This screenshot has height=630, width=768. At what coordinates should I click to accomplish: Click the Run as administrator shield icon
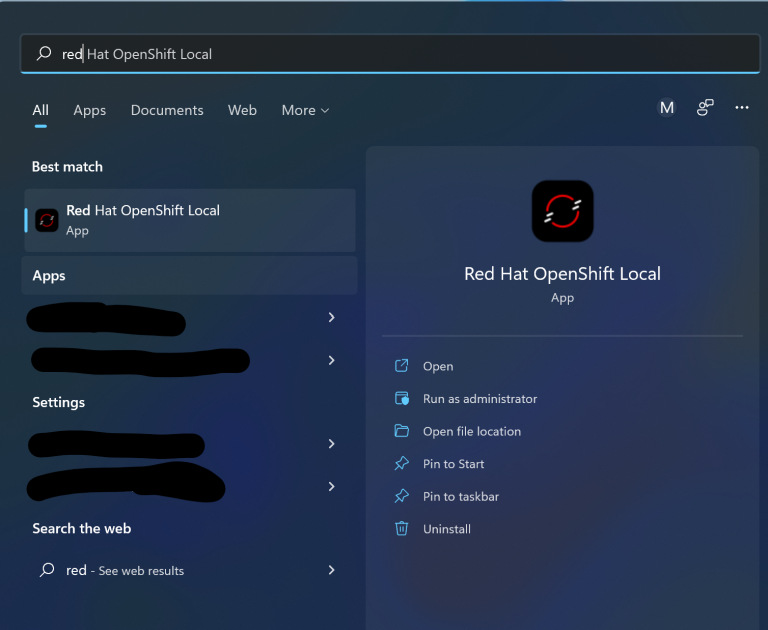pos(402,399)
